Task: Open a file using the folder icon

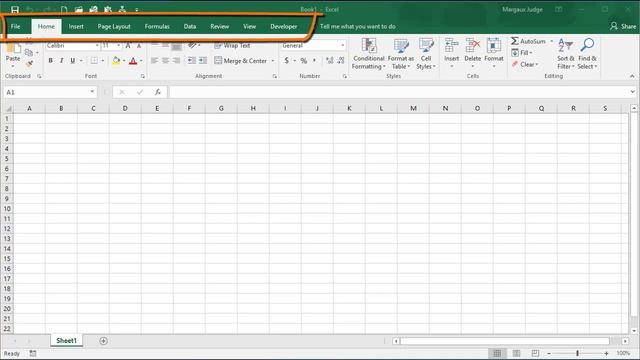Action: click(79, 9)
